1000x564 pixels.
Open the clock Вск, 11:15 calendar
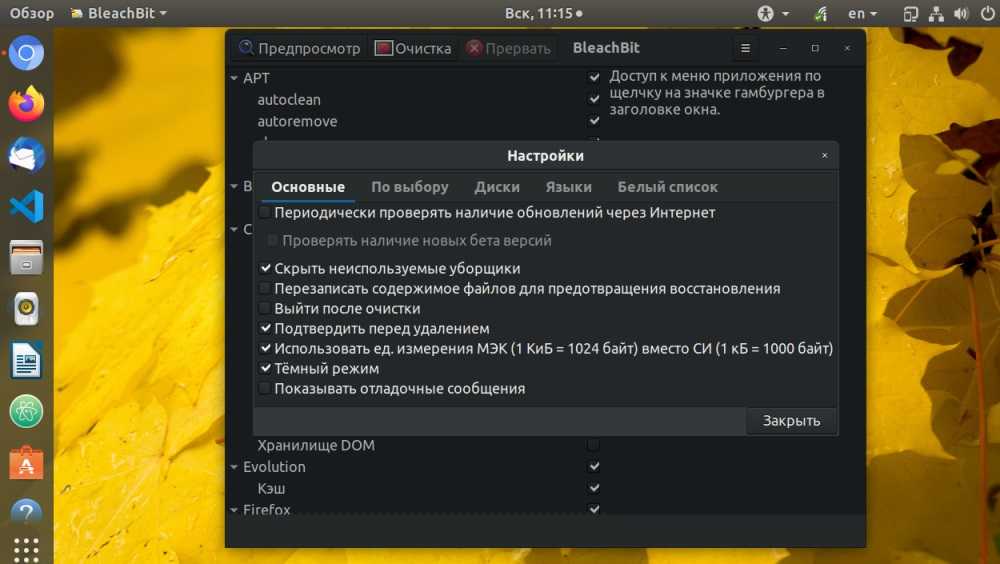tap(543, 13)
